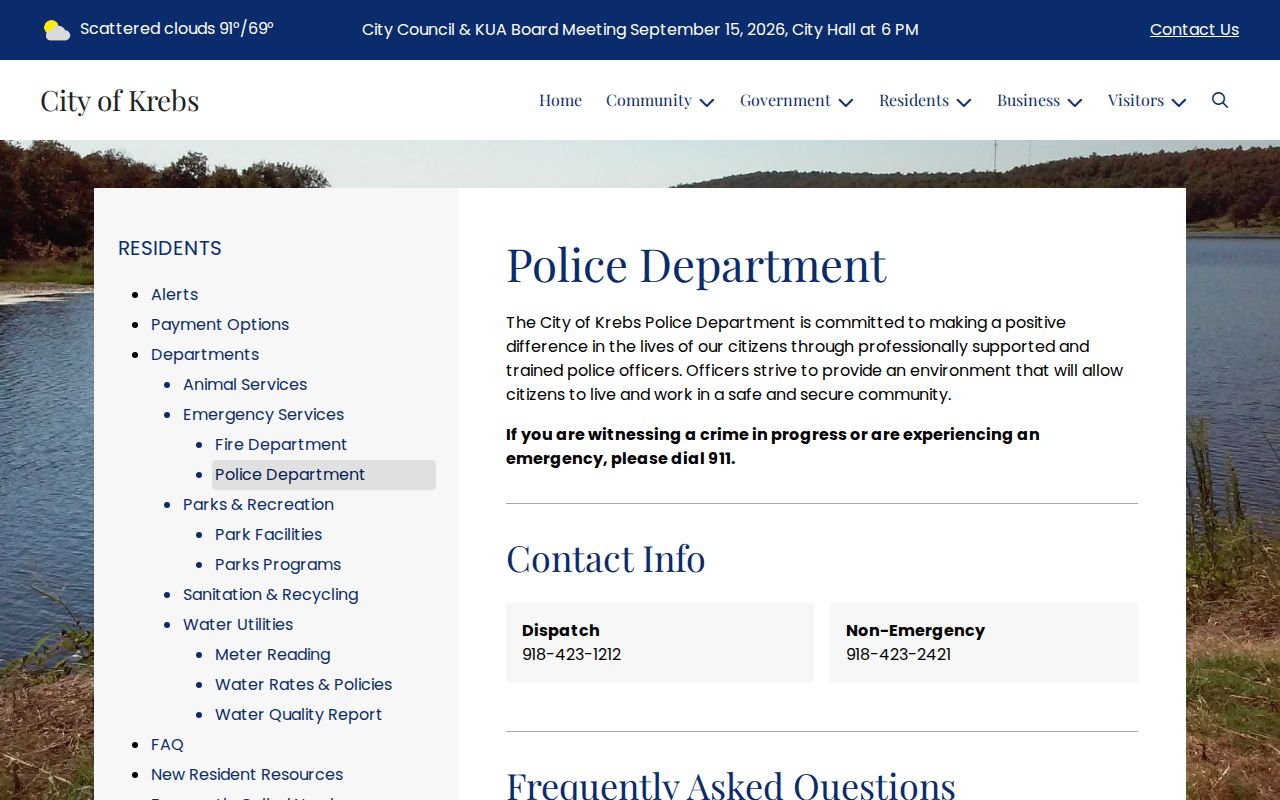This screenshot has width=1280, height=800.
Task: Expand the Community menu chevron
Action: [x=707, y=102]
